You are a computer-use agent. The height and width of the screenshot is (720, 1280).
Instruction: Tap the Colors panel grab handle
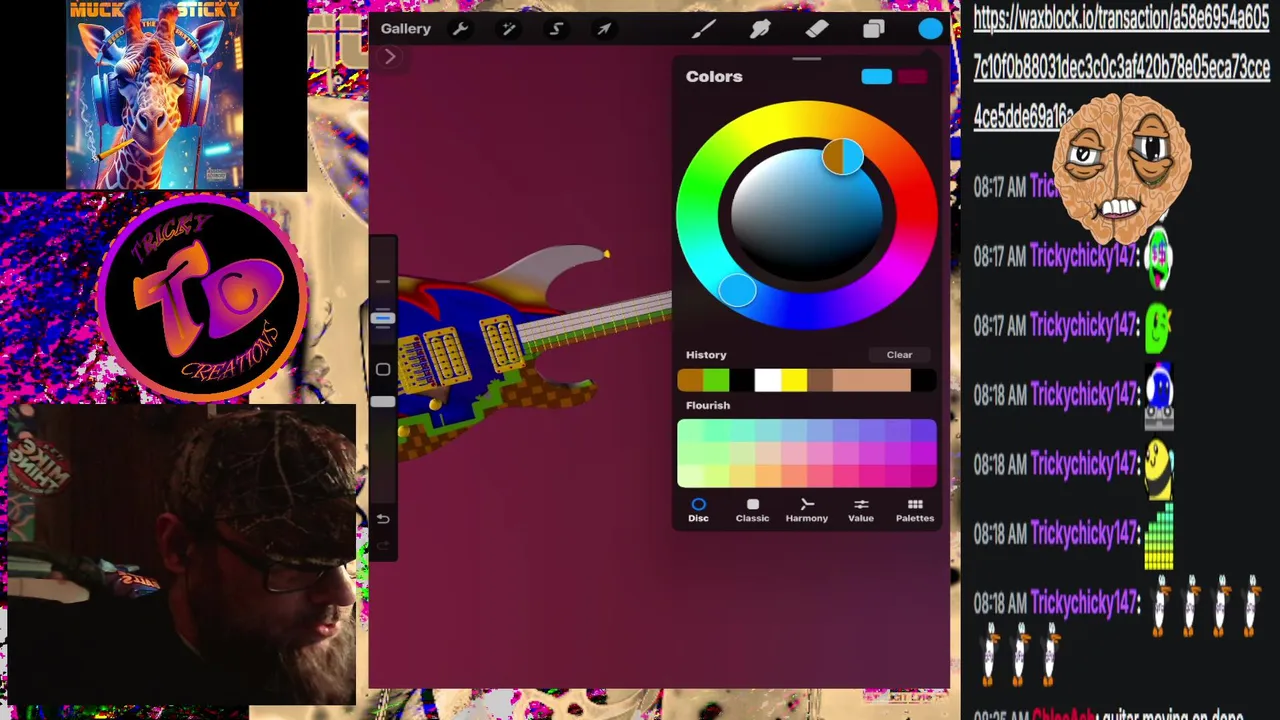click(x=807, y=59)
